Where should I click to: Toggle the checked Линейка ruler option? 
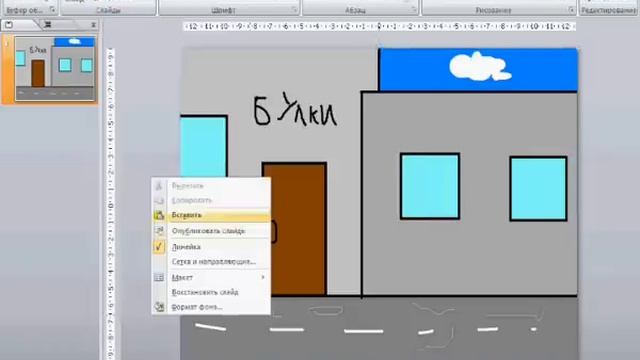tap(211, 247)
